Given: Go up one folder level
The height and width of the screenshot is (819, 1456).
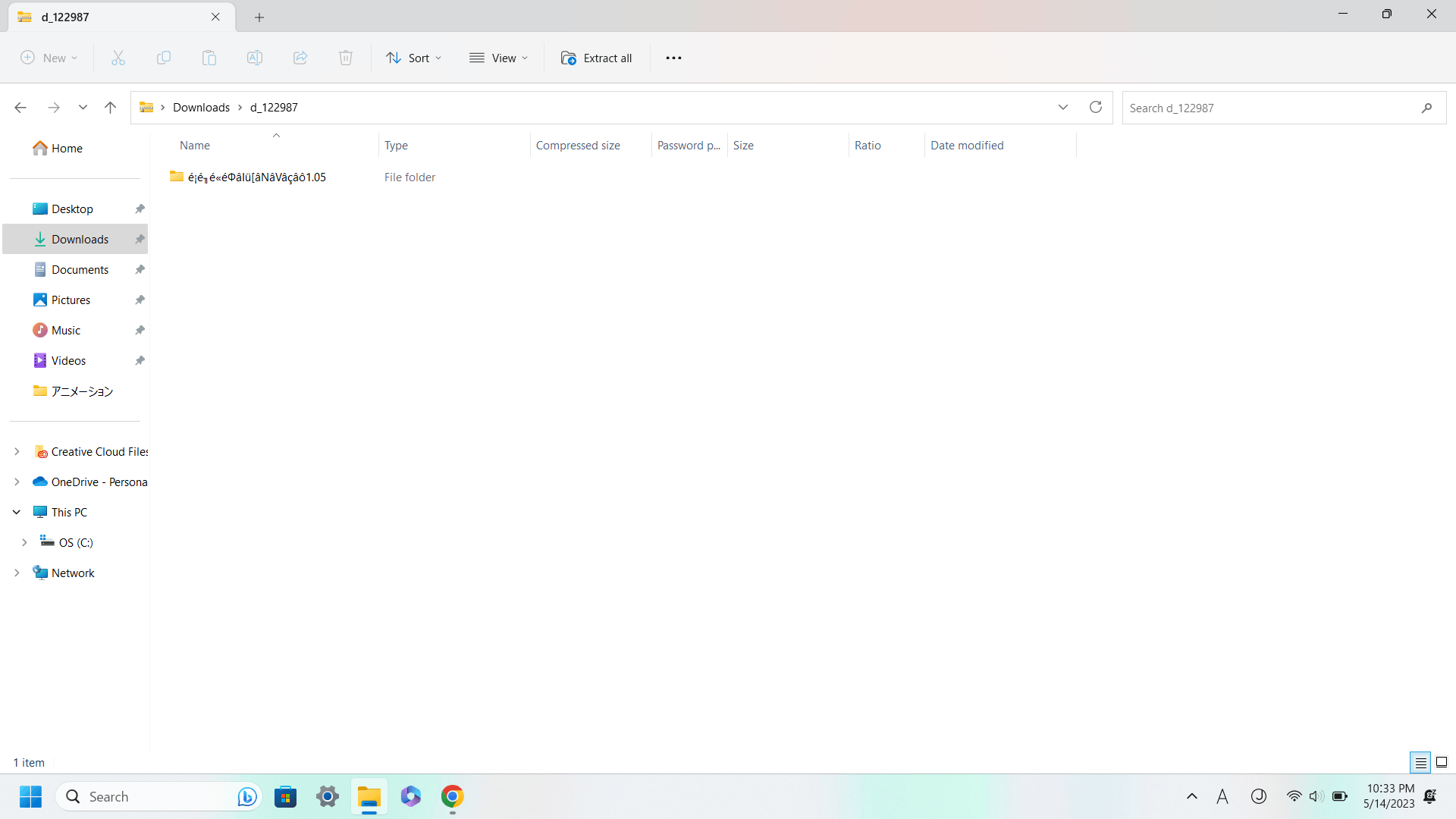Looking at the screenshot, I should (x=110, y=108).
